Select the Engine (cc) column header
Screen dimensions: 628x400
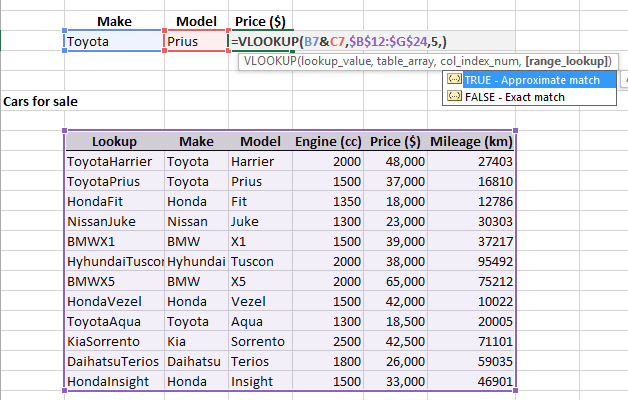point(328,141)
